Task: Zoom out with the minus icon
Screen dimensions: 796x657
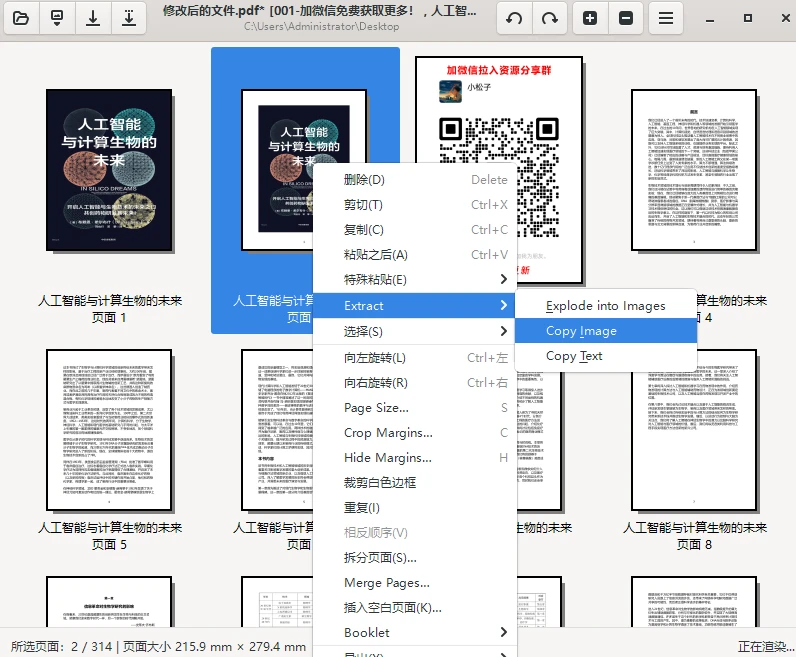Action: (626, 18)
